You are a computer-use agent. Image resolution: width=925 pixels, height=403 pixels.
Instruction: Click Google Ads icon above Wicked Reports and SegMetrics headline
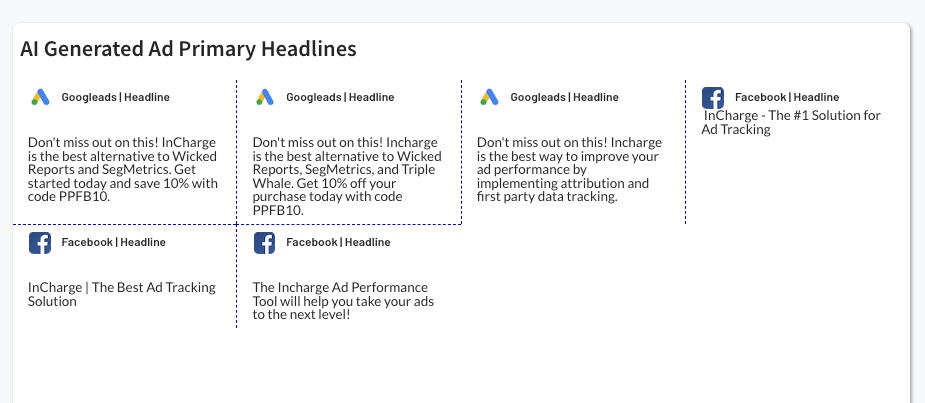point(40,97)
